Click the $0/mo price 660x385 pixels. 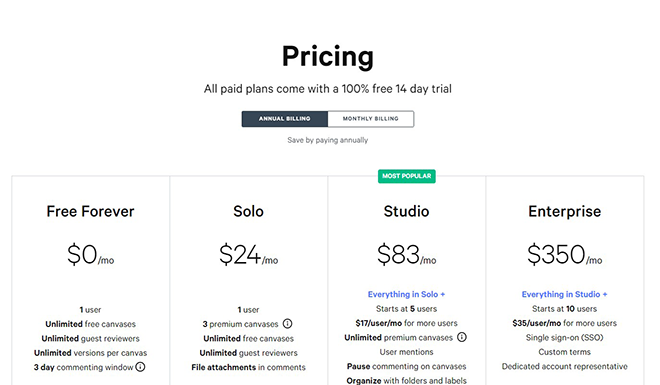(90, 255)
